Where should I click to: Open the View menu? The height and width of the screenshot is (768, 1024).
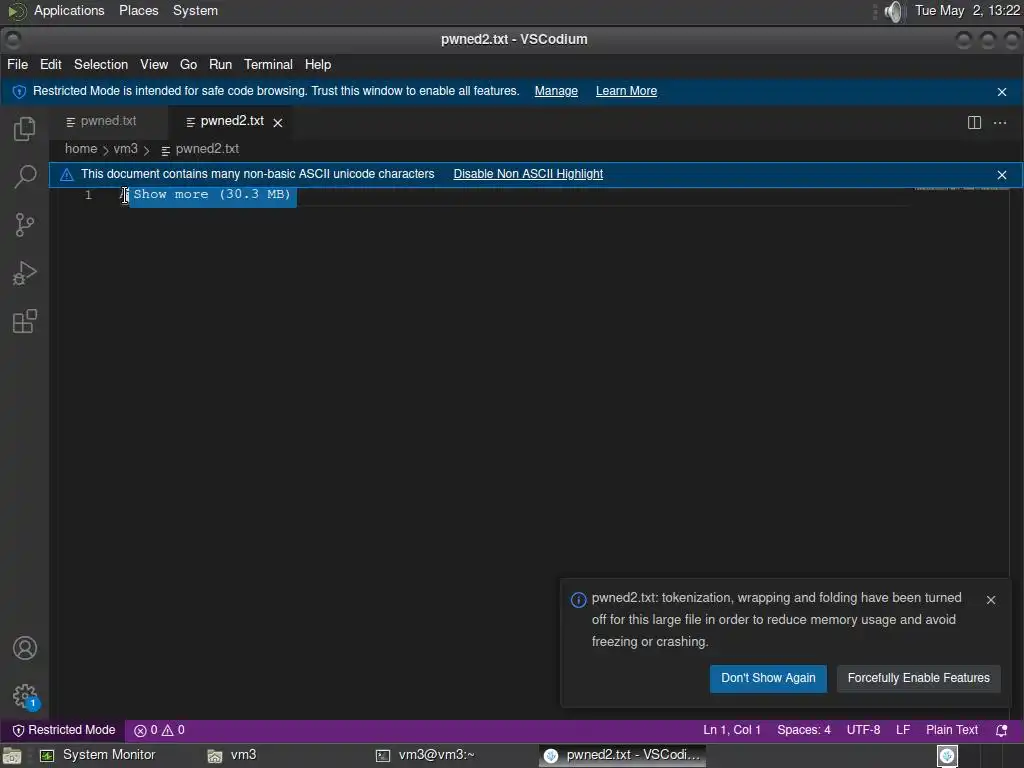tap(154, 65)
